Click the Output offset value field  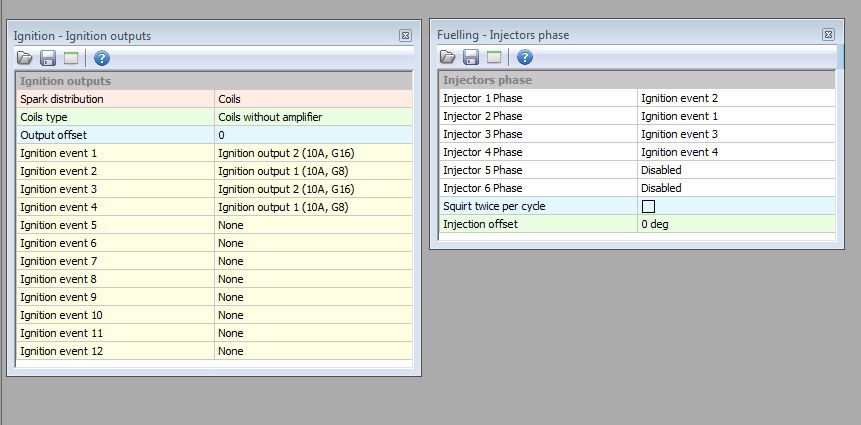pos(313,135)
